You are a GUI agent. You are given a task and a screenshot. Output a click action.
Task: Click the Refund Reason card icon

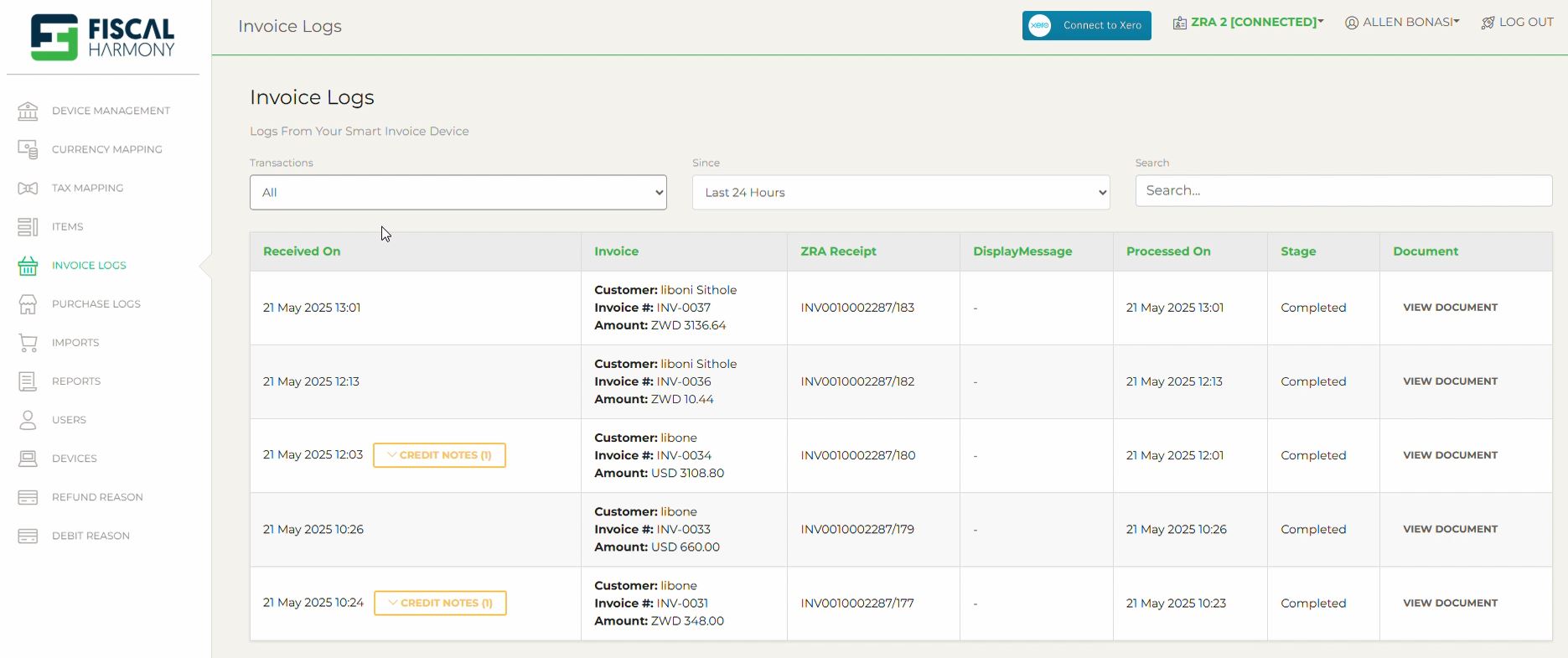(x=28, y=497)
